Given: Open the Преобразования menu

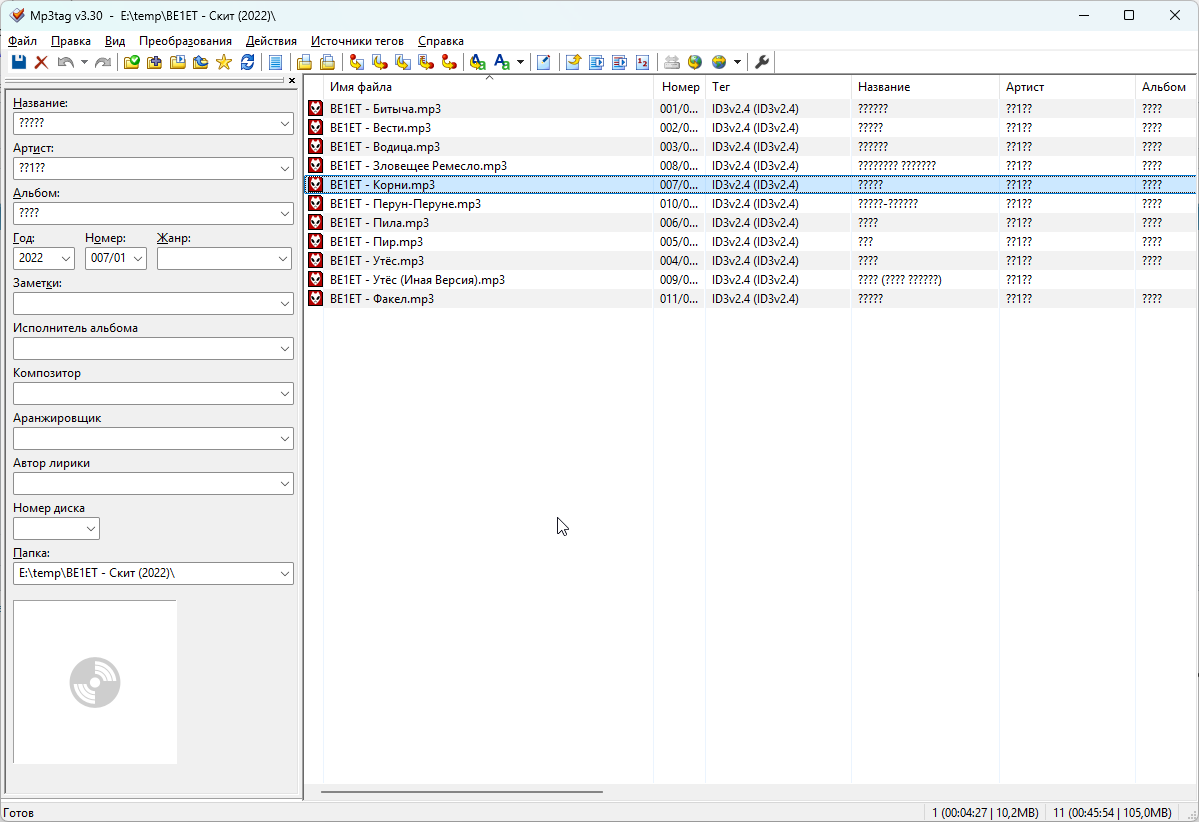Looking at the screenshot, I should 185,41.
